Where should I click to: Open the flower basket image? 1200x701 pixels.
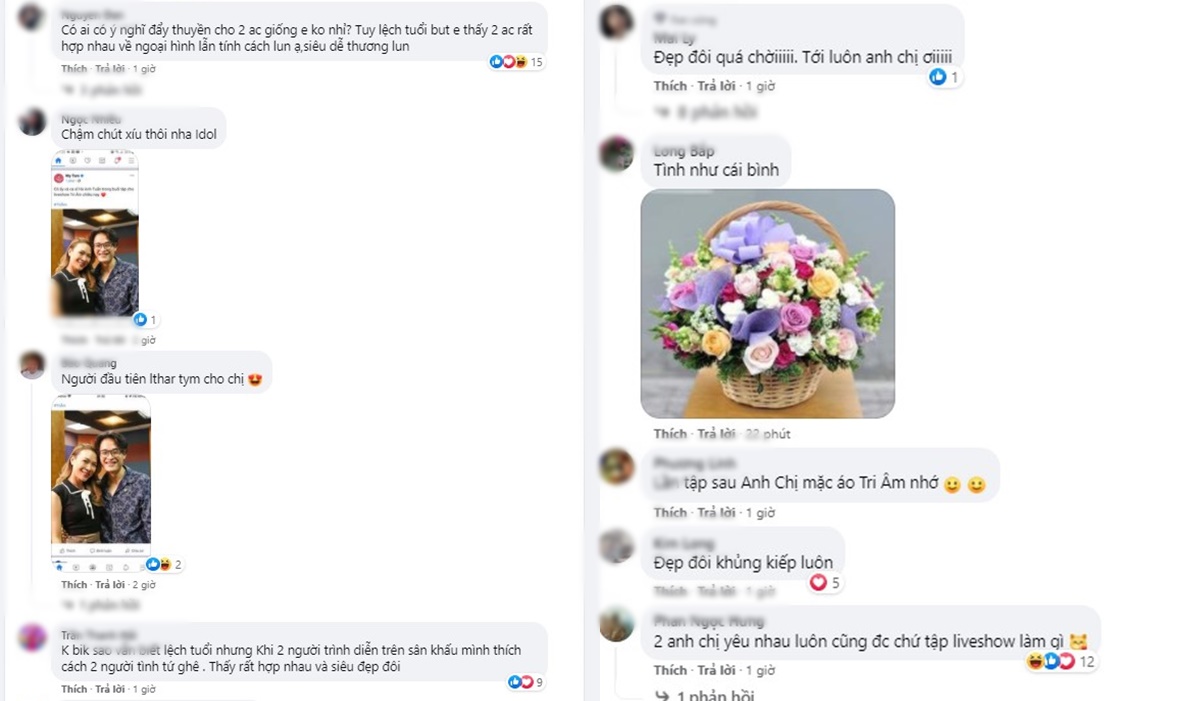tap(767, 303)
